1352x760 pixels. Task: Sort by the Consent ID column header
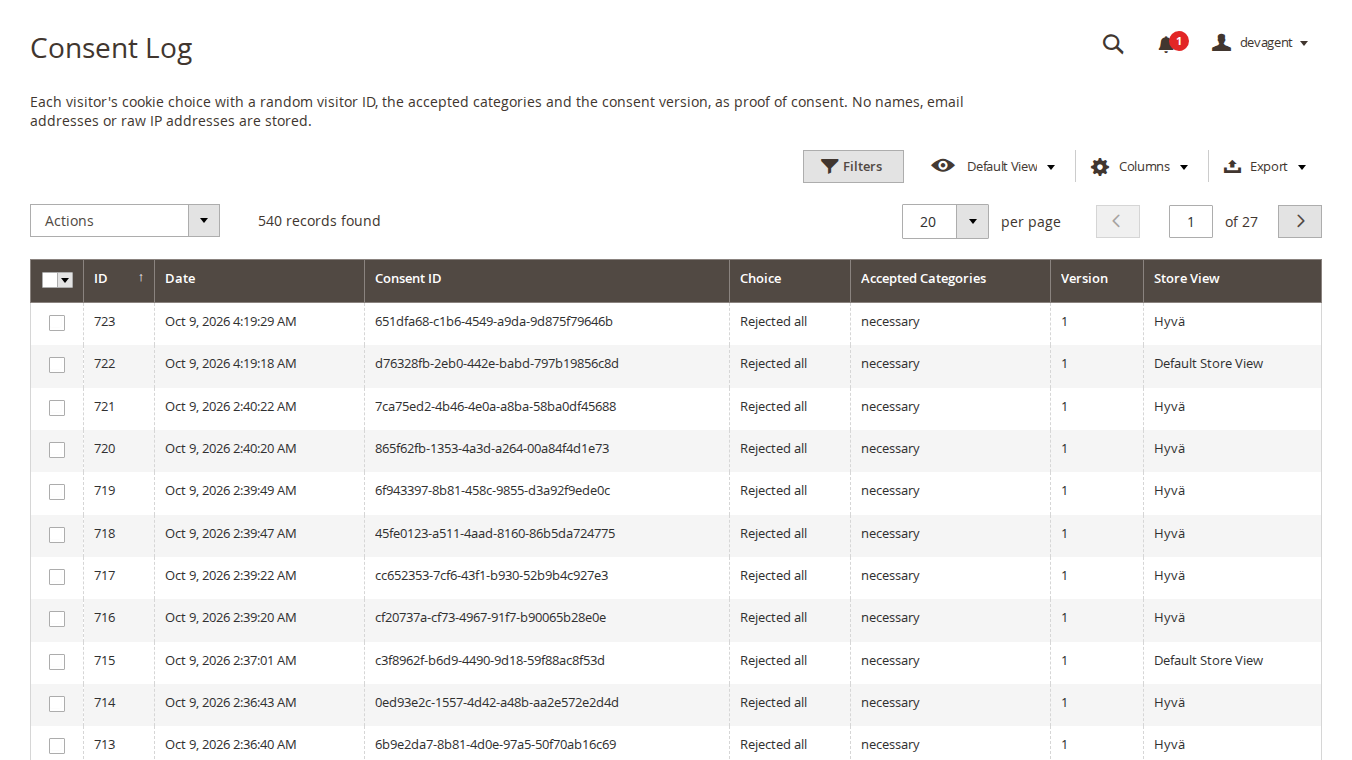(547, 279)
